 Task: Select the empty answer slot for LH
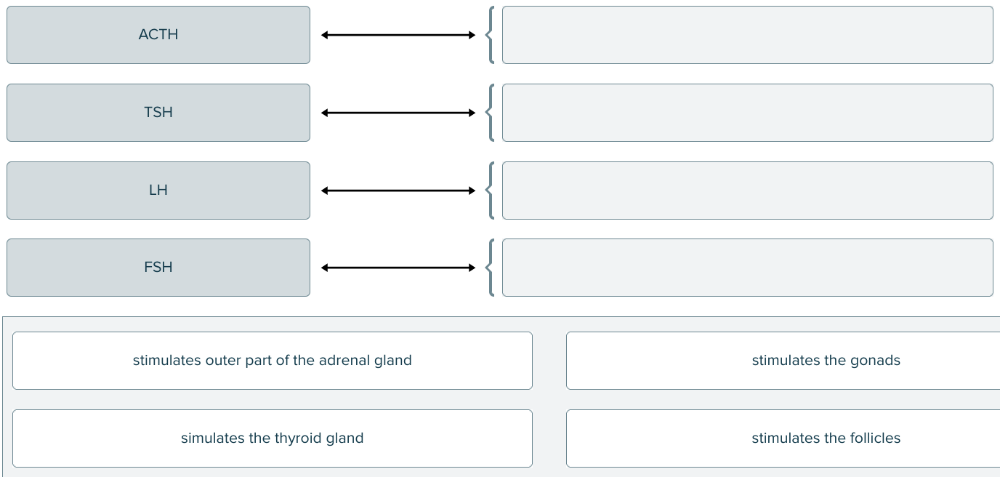pyautogui.click(x=747, y=190)
